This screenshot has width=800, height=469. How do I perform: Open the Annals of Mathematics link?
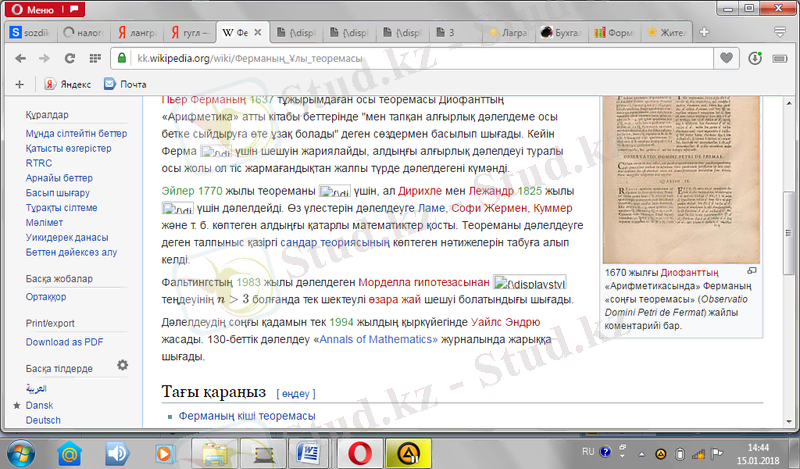click(x=378, y=340)
